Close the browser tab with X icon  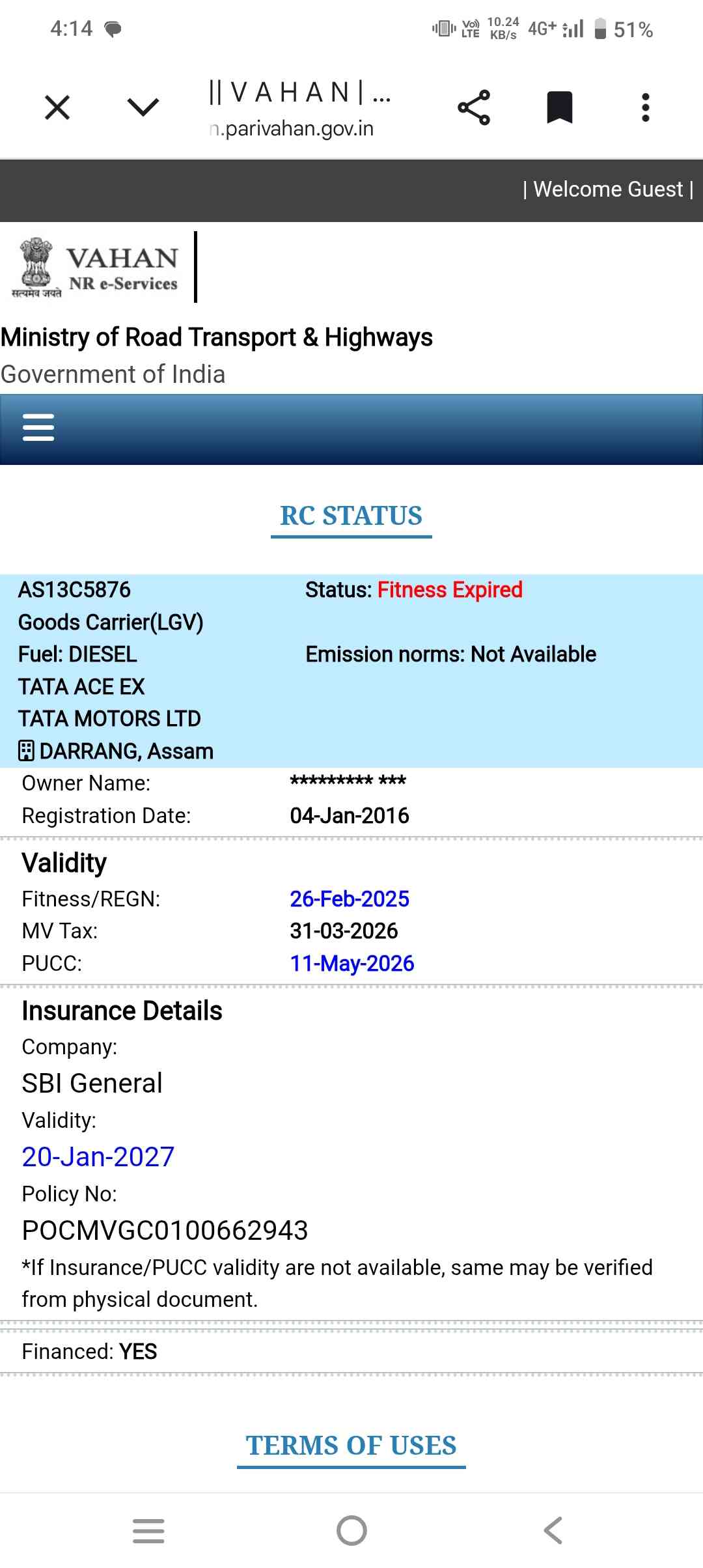click(57, 107)
